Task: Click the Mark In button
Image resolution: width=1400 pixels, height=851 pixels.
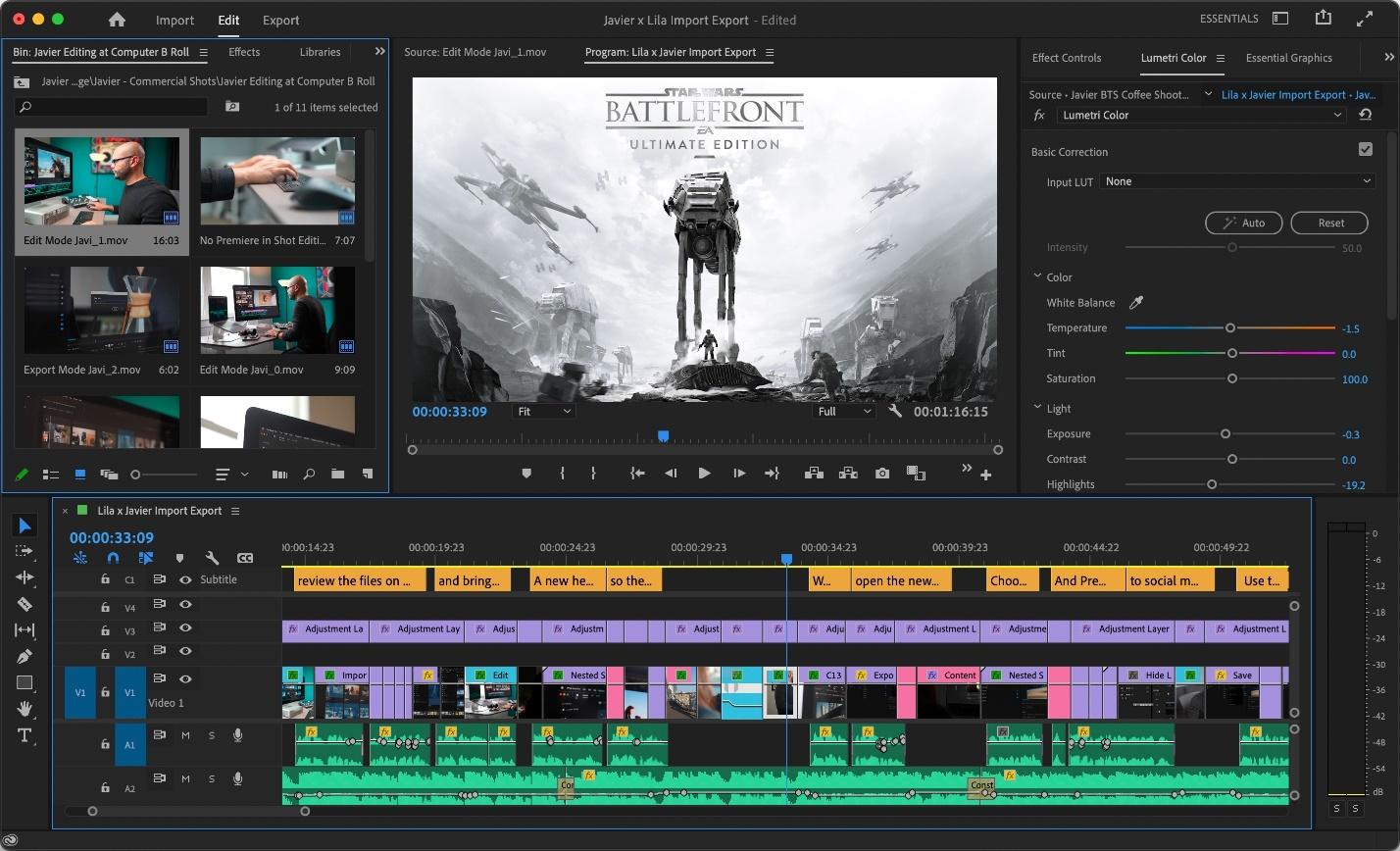Action: pyautogui.click(x=562, y=473)
